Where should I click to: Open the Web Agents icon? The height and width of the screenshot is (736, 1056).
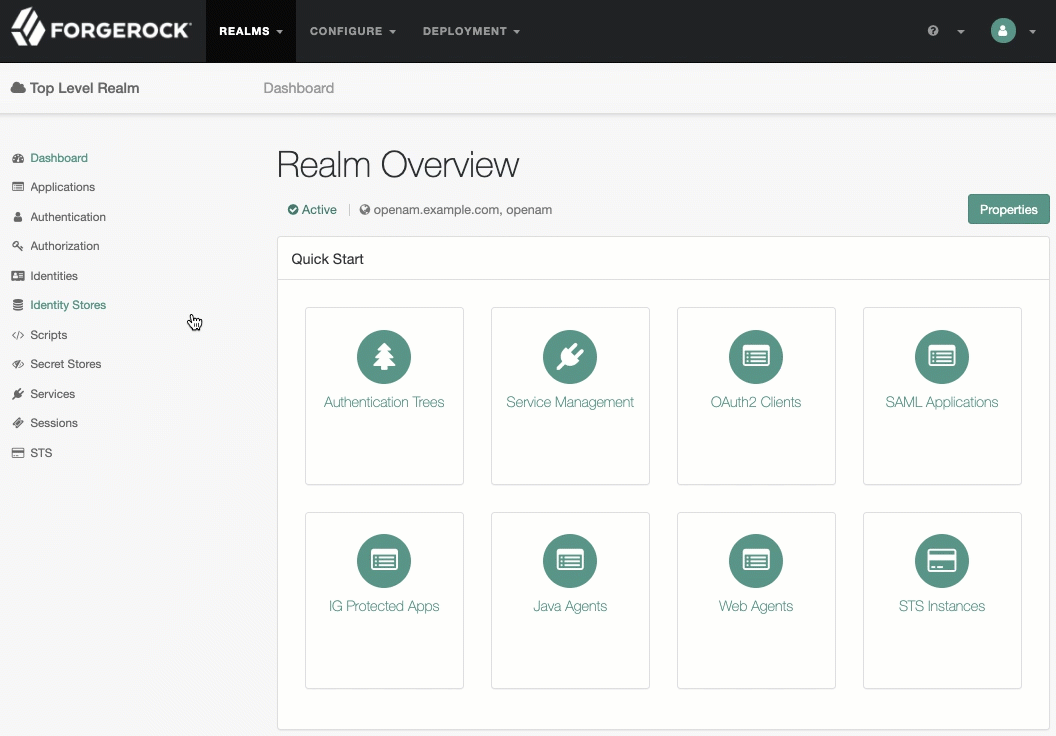(756, 560)
